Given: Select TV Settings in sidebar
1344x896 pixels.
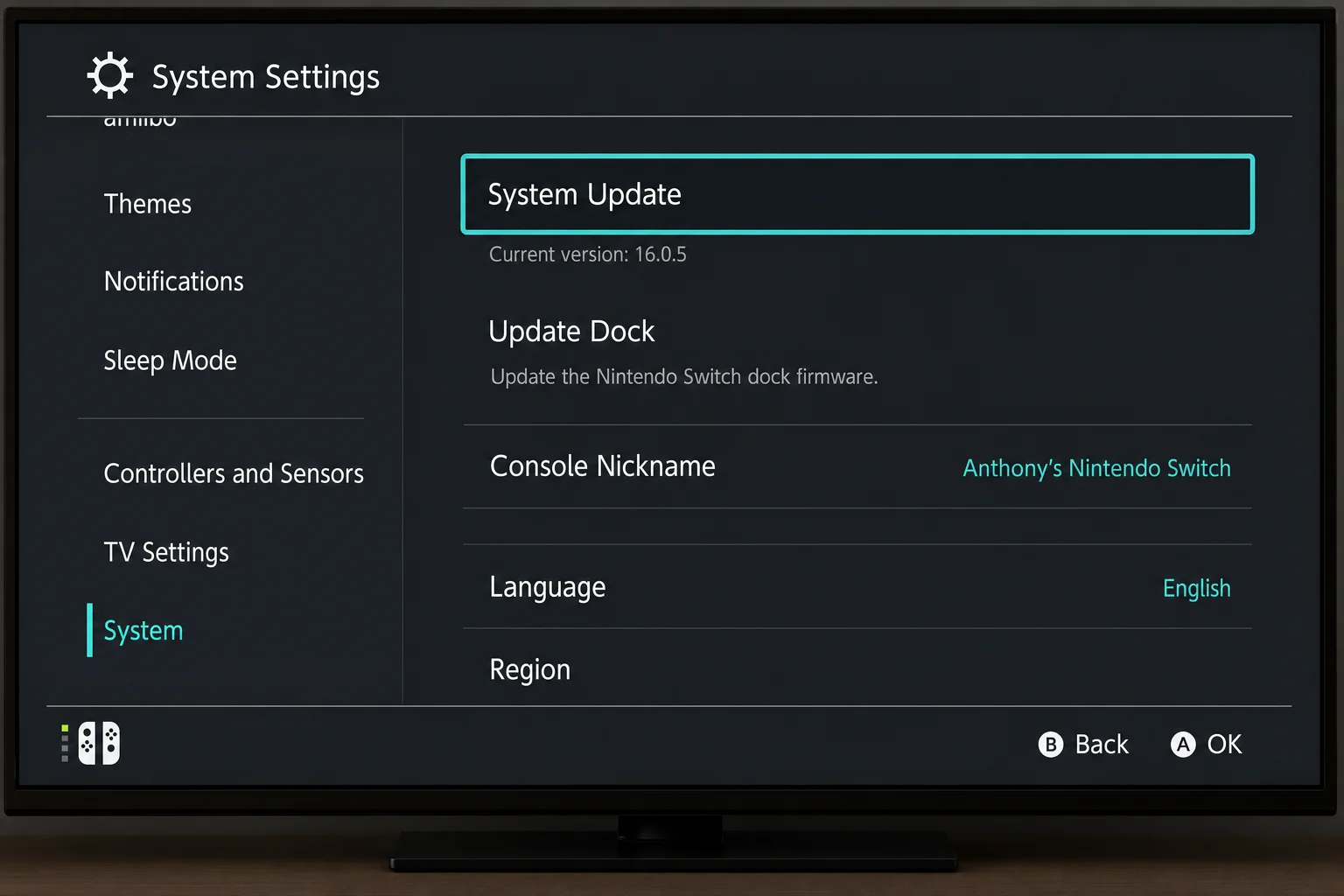Looking at the screenshot, I should point(166,552).
